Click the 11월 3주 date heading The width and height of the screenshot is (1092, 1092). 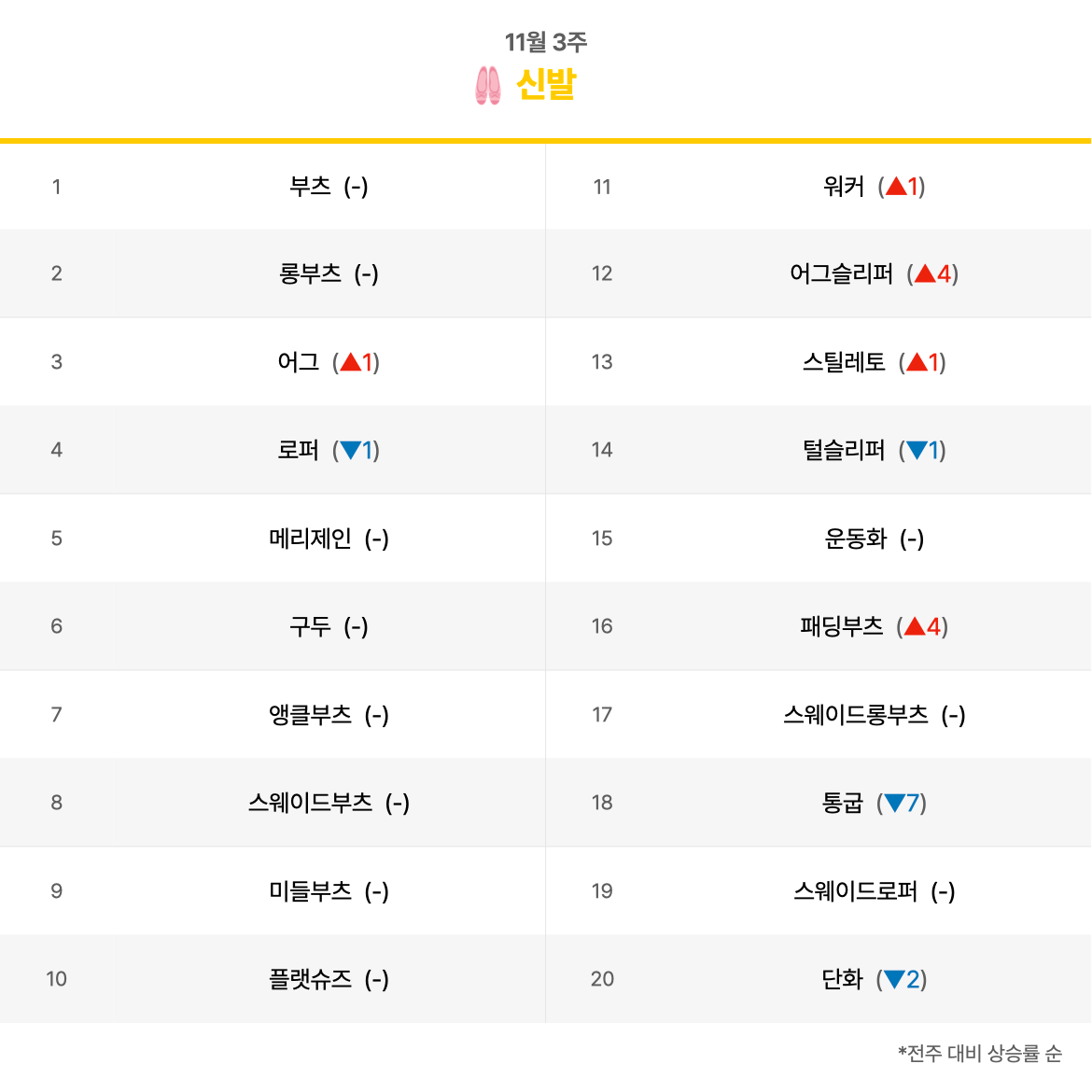(546, 42)
